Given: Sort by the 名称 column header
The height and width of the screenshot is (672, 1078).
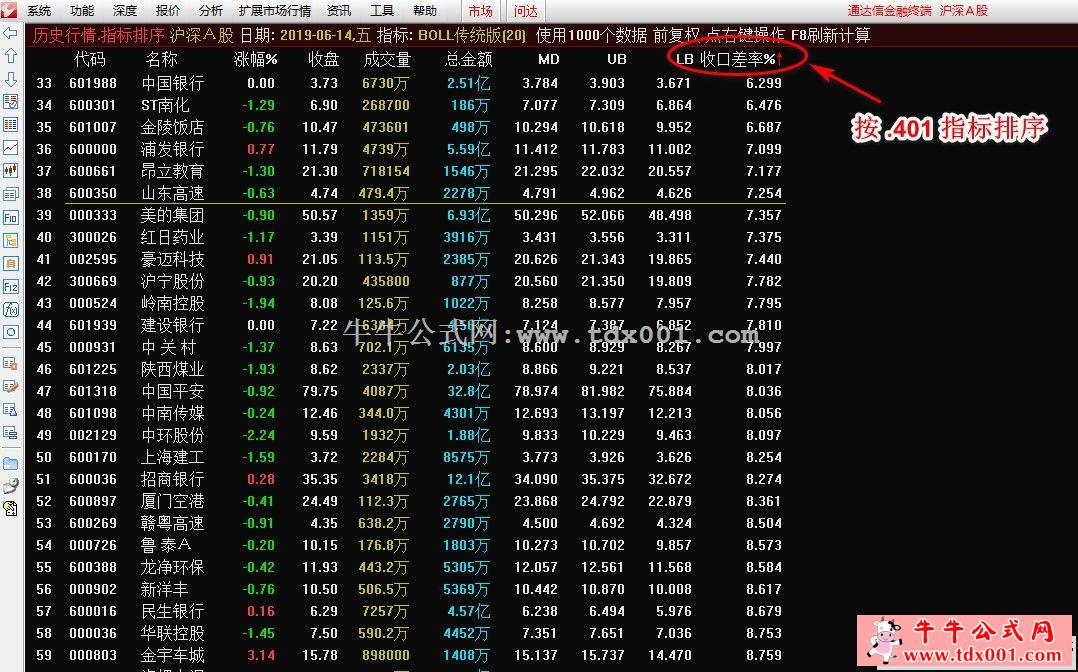Looking at the screenshot, I should tap(162, 59).
